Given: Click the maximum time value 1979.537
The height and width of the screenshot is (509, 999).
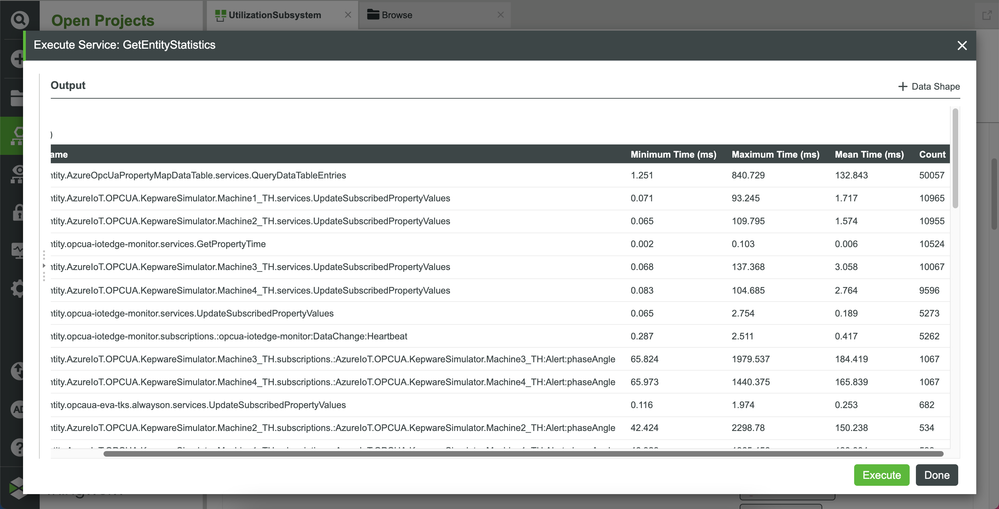Looking at the screenshot, I should [x=751, y=359].
